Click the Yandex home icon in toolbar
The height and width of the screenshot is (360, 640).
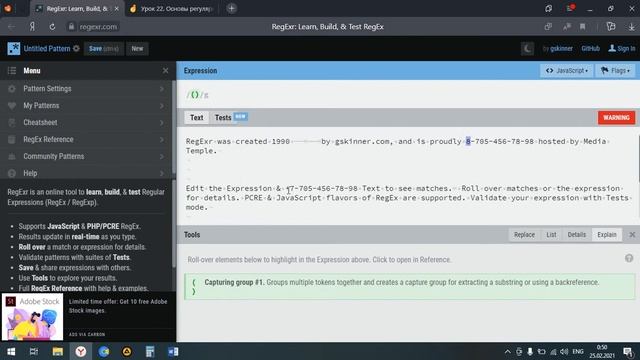point(32,27)
